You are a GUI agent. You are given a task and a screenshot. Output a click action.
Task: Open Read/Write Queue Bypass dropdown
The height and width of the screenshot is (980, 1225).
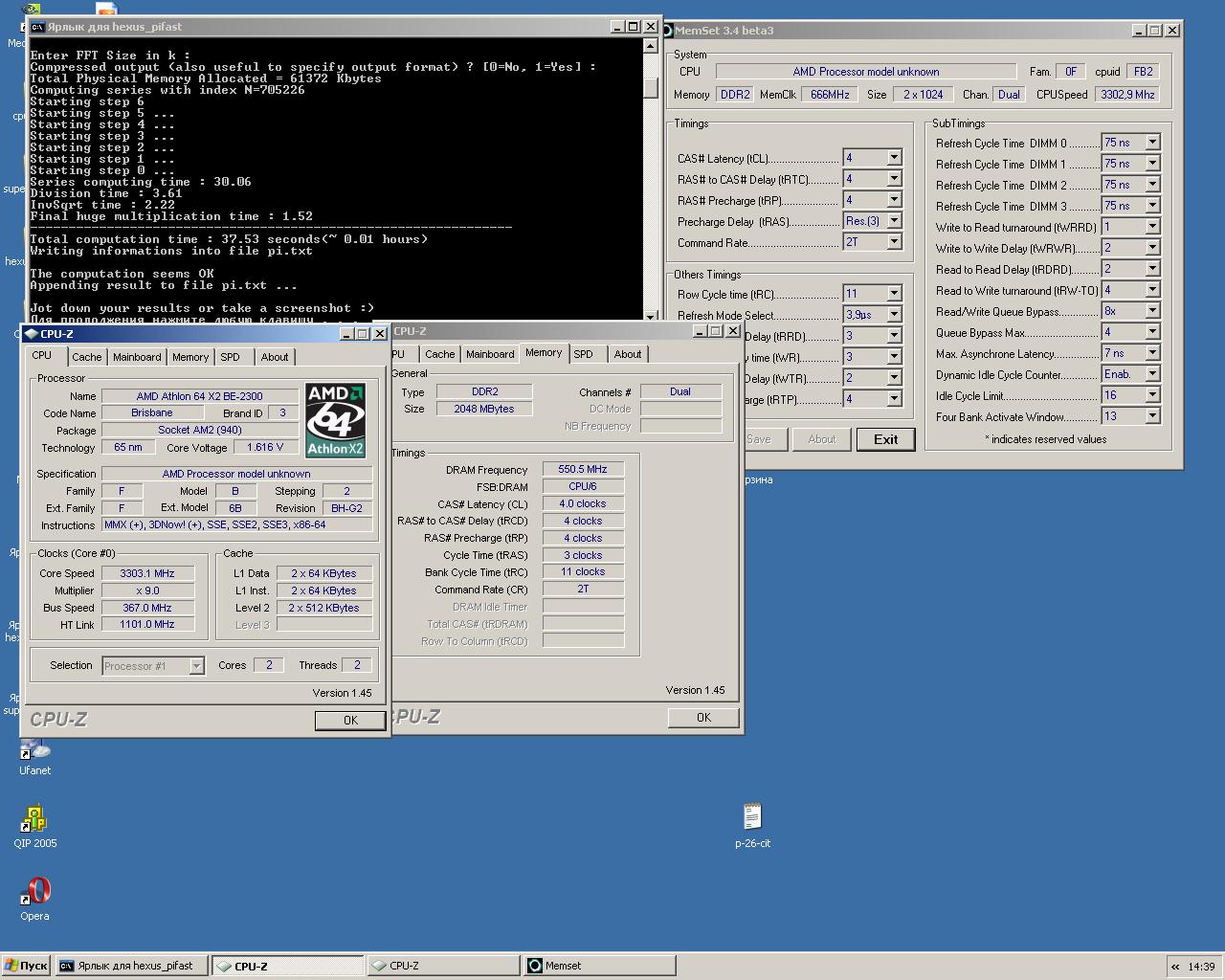pyautogui.click(x=1152, y=311)
